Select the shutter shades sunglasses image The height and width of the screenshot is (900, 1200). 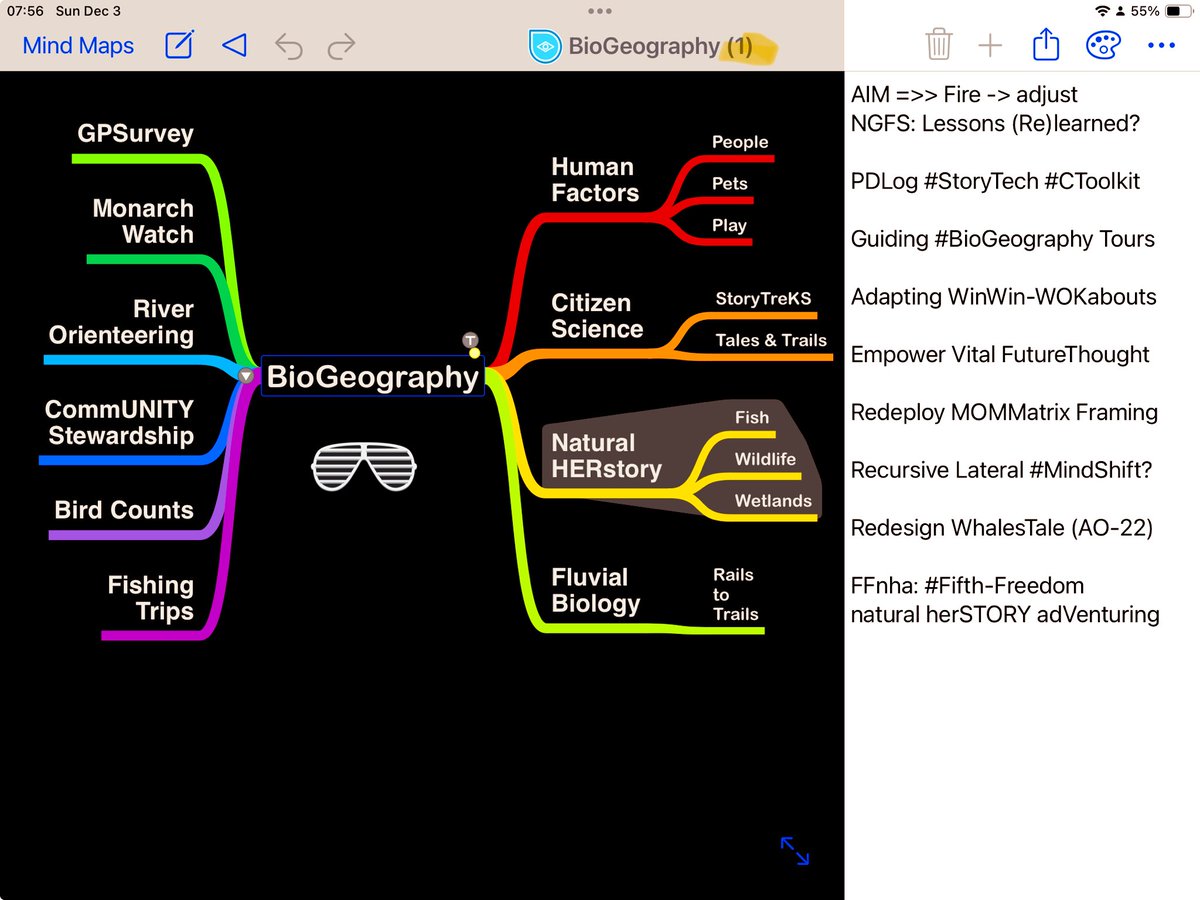363,468
